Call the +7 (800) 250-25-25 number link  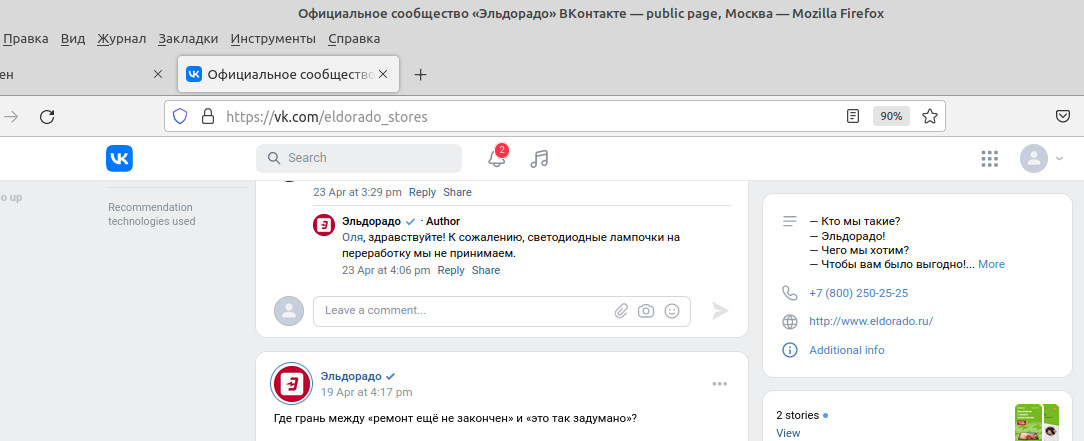(859, 293)
